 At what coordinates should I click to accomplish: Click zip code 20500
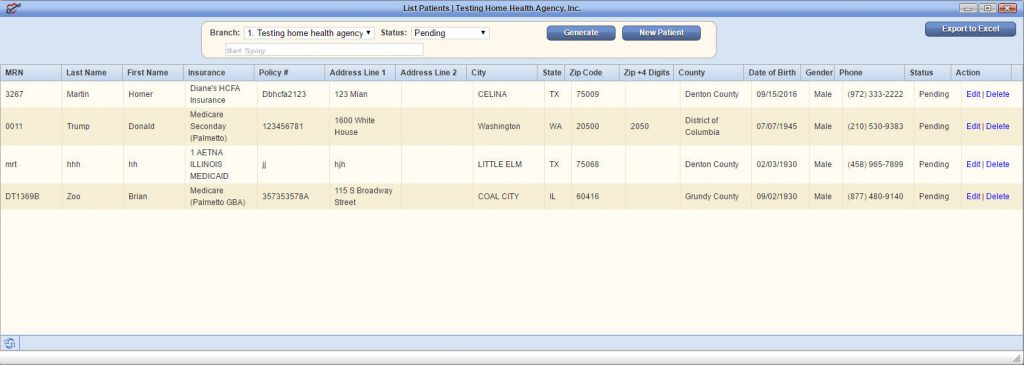[x=587, y=126]
